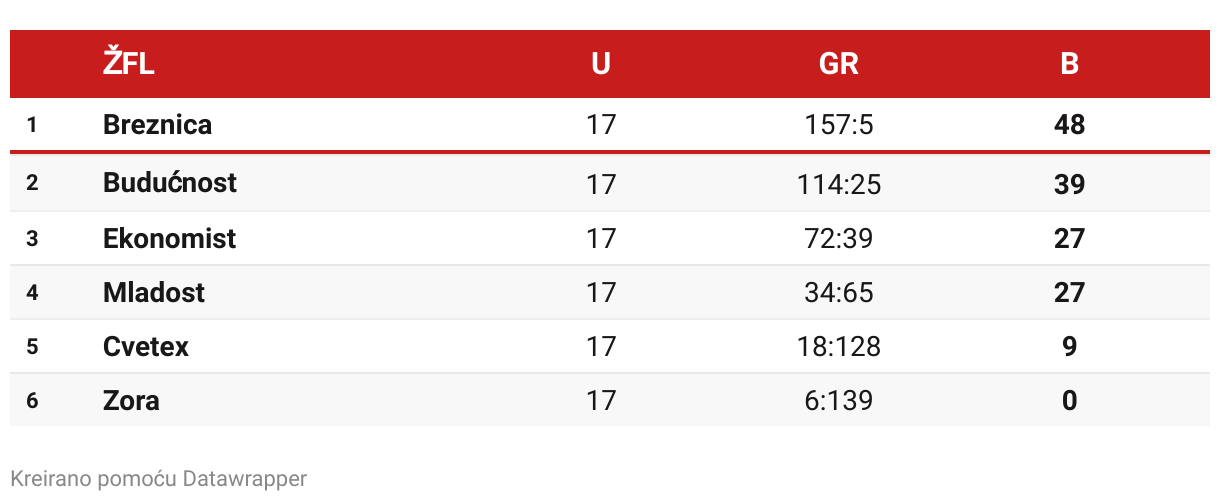Select the Zora team name

[131, 401]
